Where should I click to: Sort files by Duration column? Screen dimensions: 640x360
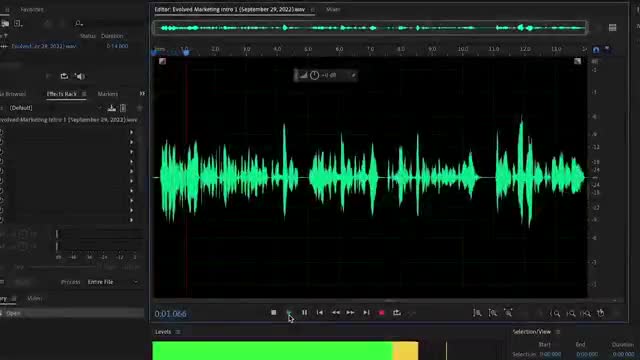[112, 36]
